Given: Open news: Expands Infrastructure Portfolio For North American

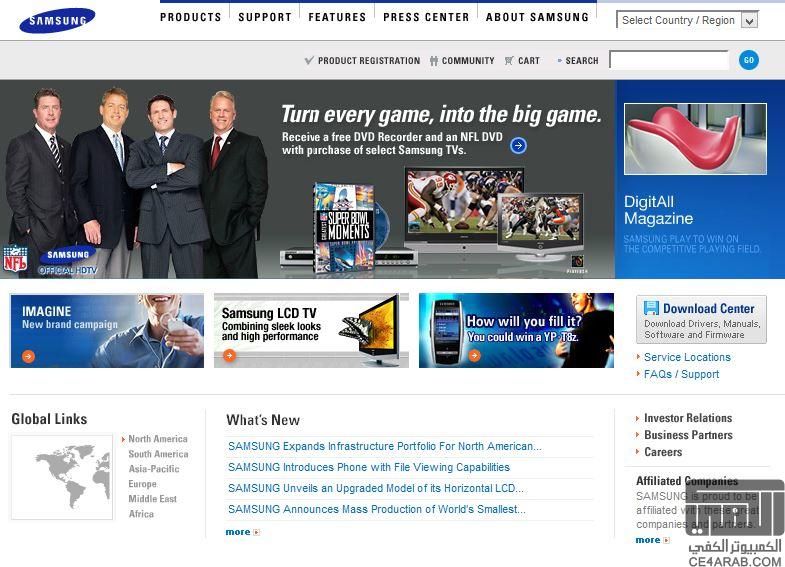Looking at the screenshot, I should 384,446.
